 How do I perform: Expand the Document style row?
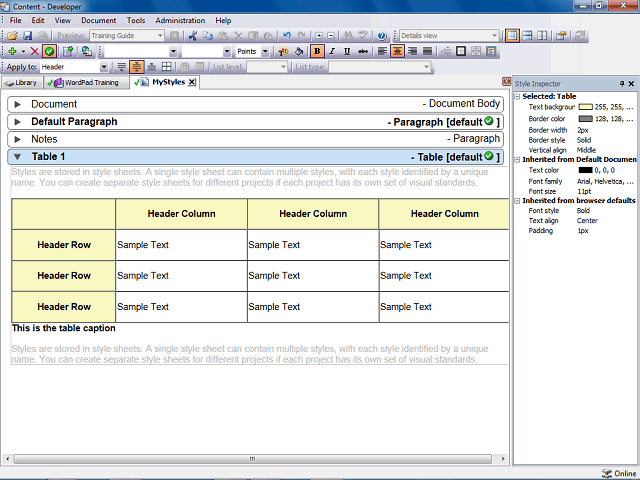[18, 104]
